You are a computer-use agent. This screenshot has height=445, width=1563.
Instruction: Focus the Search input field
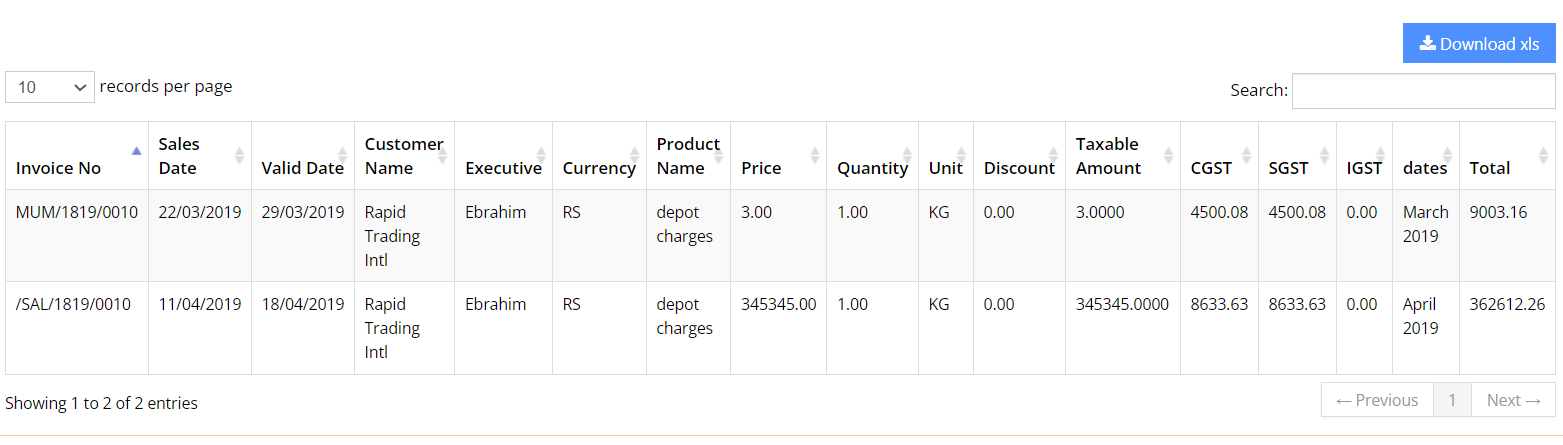coord(1423,90)
